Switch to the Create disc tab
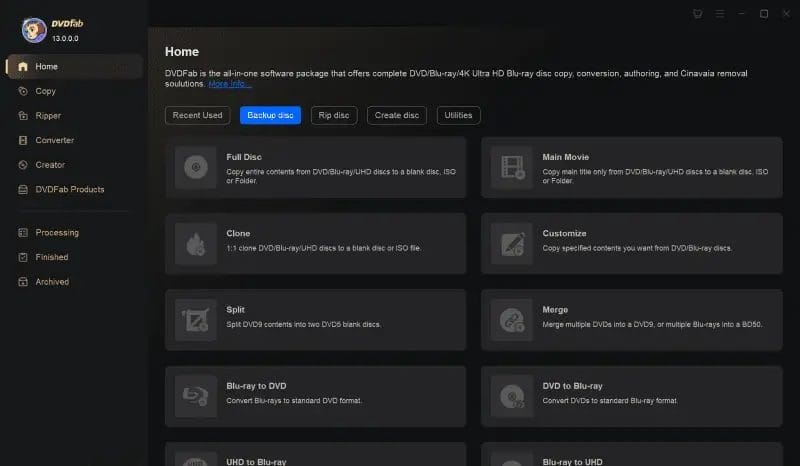 [x=397, y=115]
